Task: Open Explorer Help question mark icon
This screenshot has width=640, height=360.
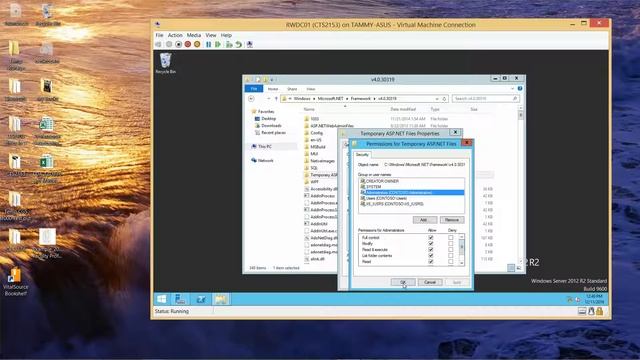Action: click(x=520, y=89)
